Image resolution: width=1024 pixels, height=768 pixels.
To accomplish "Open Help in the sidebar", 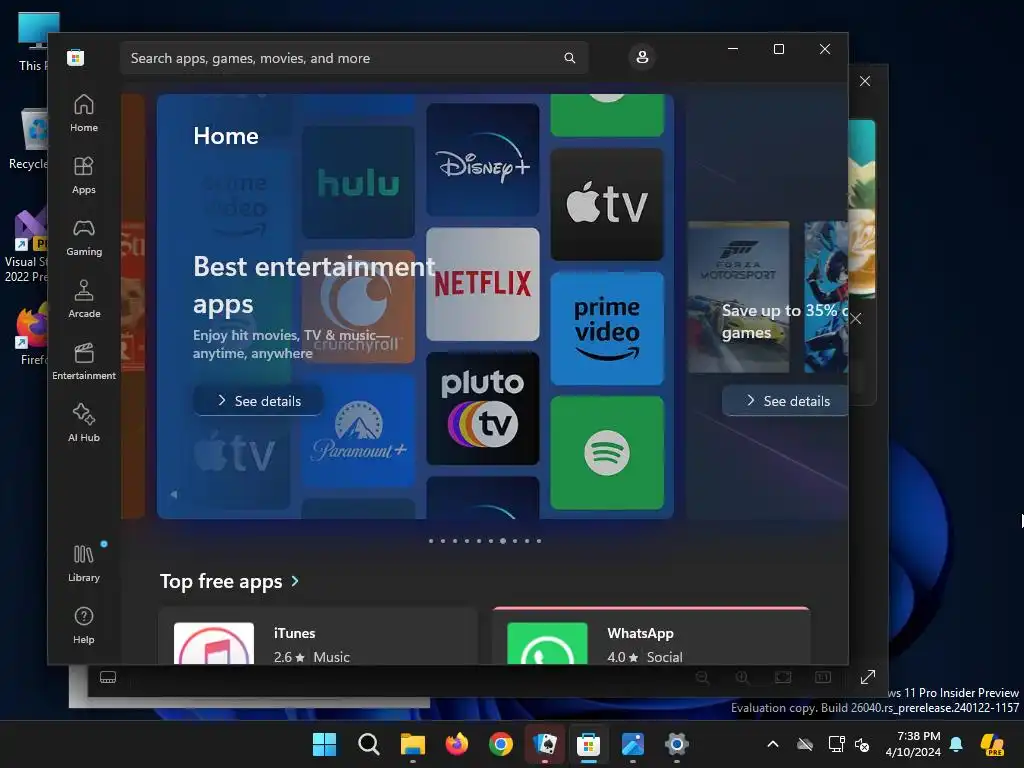I will (84, 626).
